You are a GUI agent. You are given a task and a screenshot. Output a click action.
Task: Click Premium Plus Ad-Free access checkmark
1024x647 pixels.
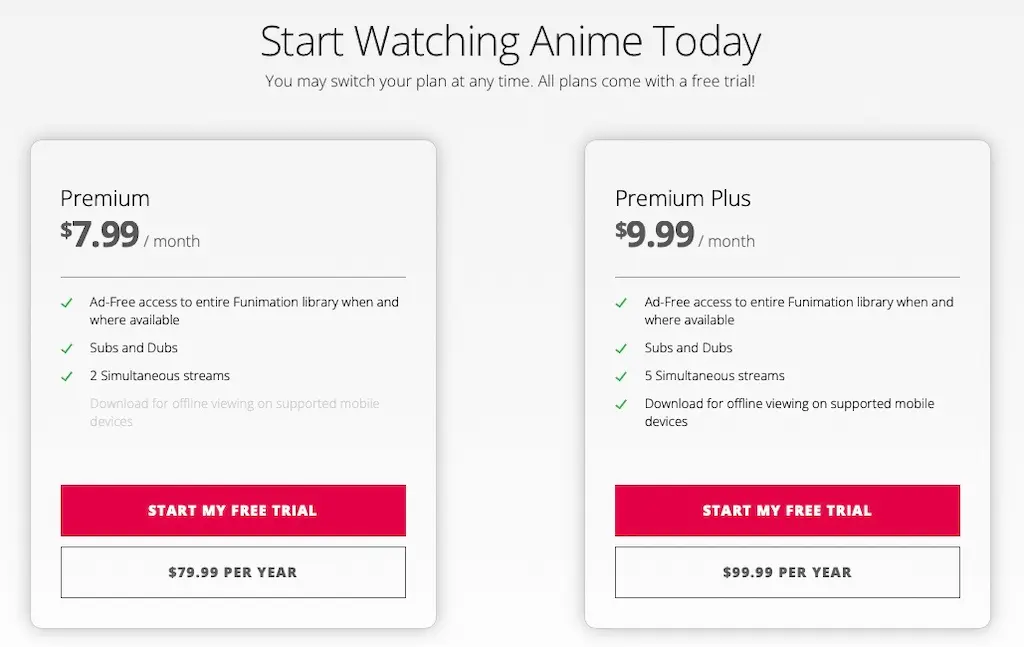[x=621, y=303]
